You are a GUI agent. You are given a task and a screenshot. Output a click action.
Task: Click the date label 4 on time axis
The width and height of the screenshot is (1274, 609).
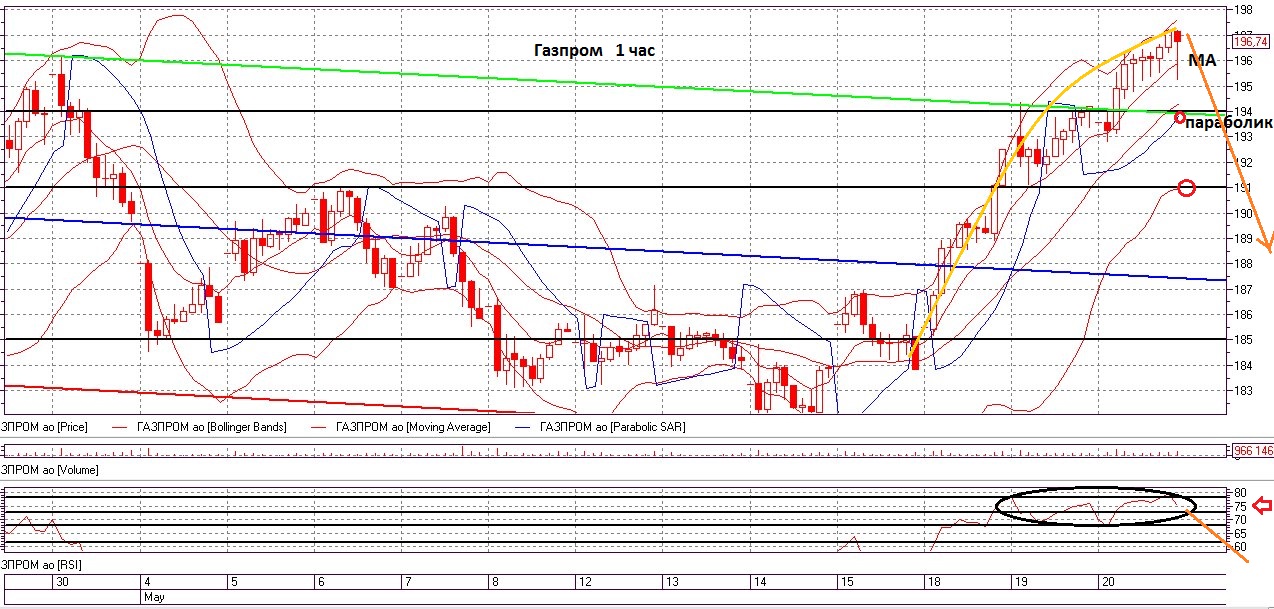click(147, 581)
